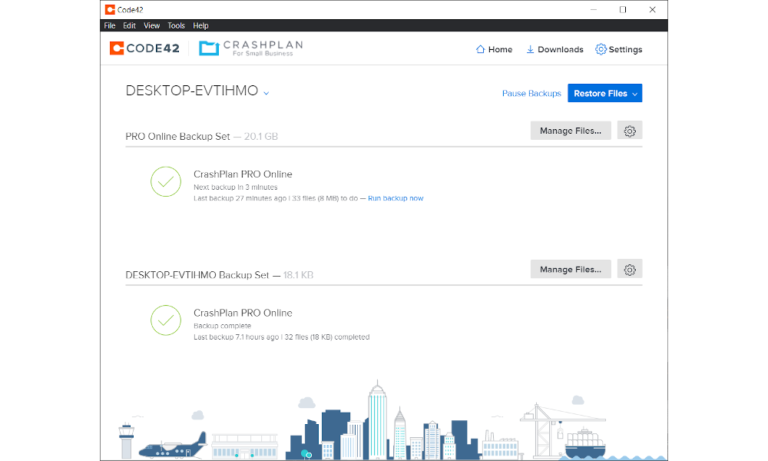The height and width of the screenshot is (461, 768).
Task: Click the 'Backup complete' status text
Action: tap(222, 326)
